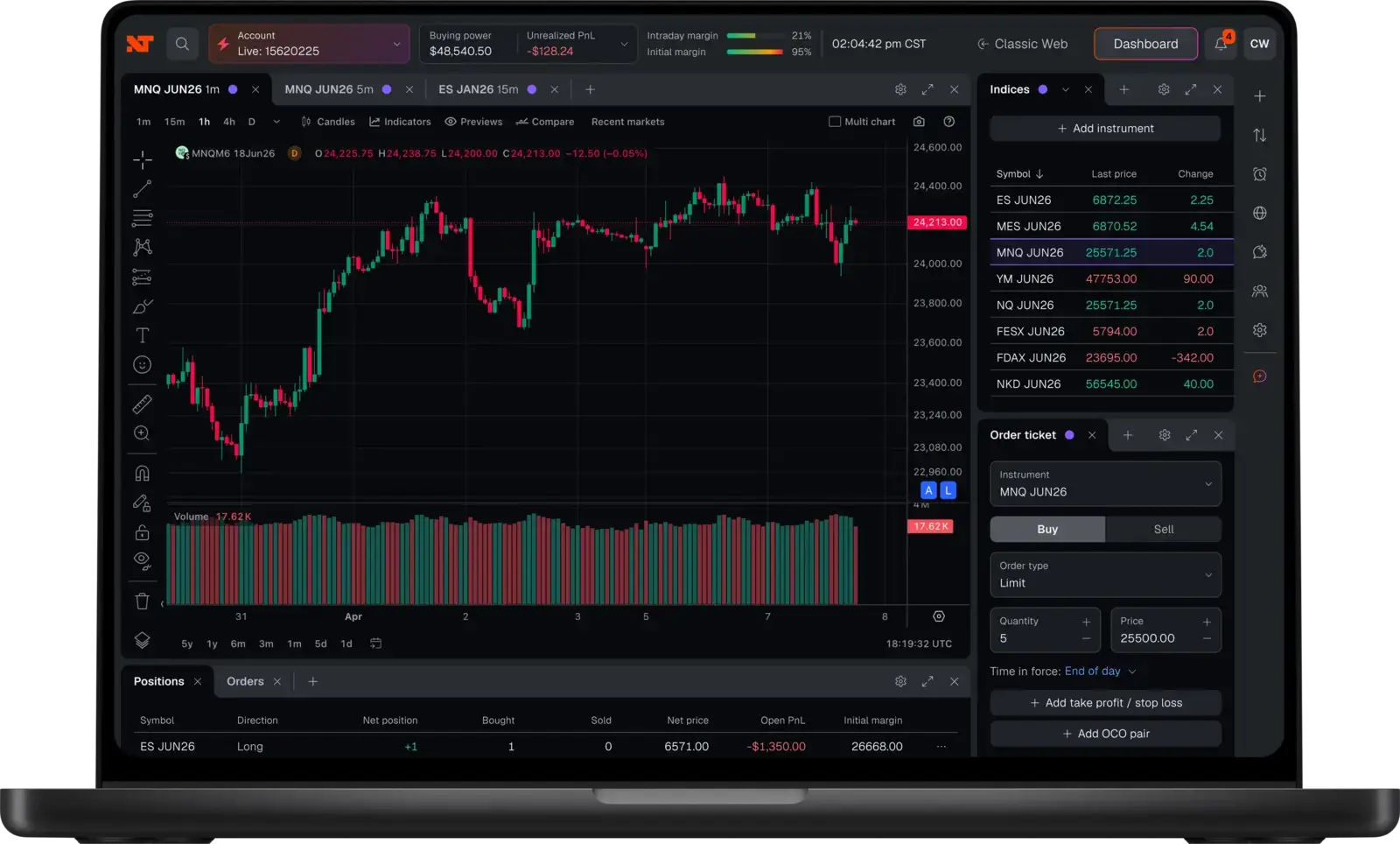Screen dimensions: 1400x844
Task: Click Add instrument button
Action: pos(1105,129)
